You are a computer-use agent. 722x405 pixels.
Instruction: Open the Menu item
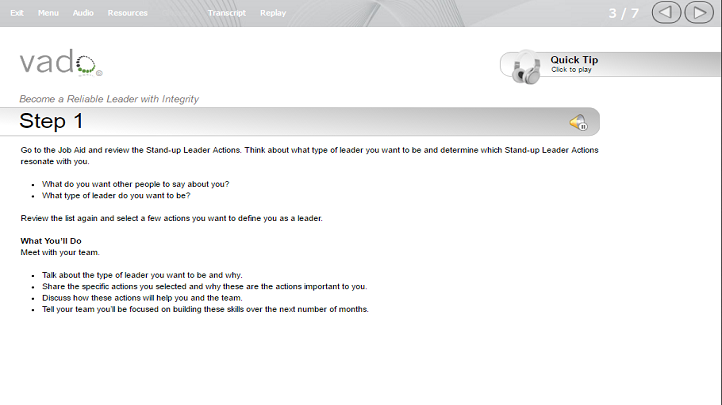pos(48,13)
